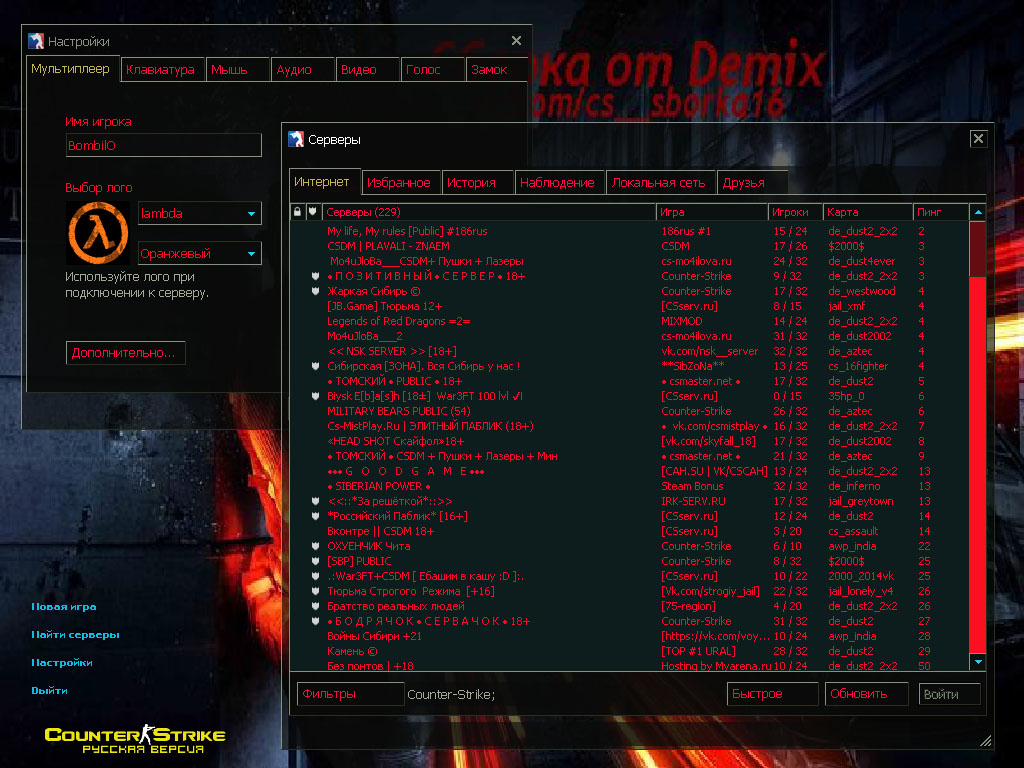The width and height of the screenshot is (1024, 768).
Task: Select the Видео settings tab
Action: coord(368,69)
